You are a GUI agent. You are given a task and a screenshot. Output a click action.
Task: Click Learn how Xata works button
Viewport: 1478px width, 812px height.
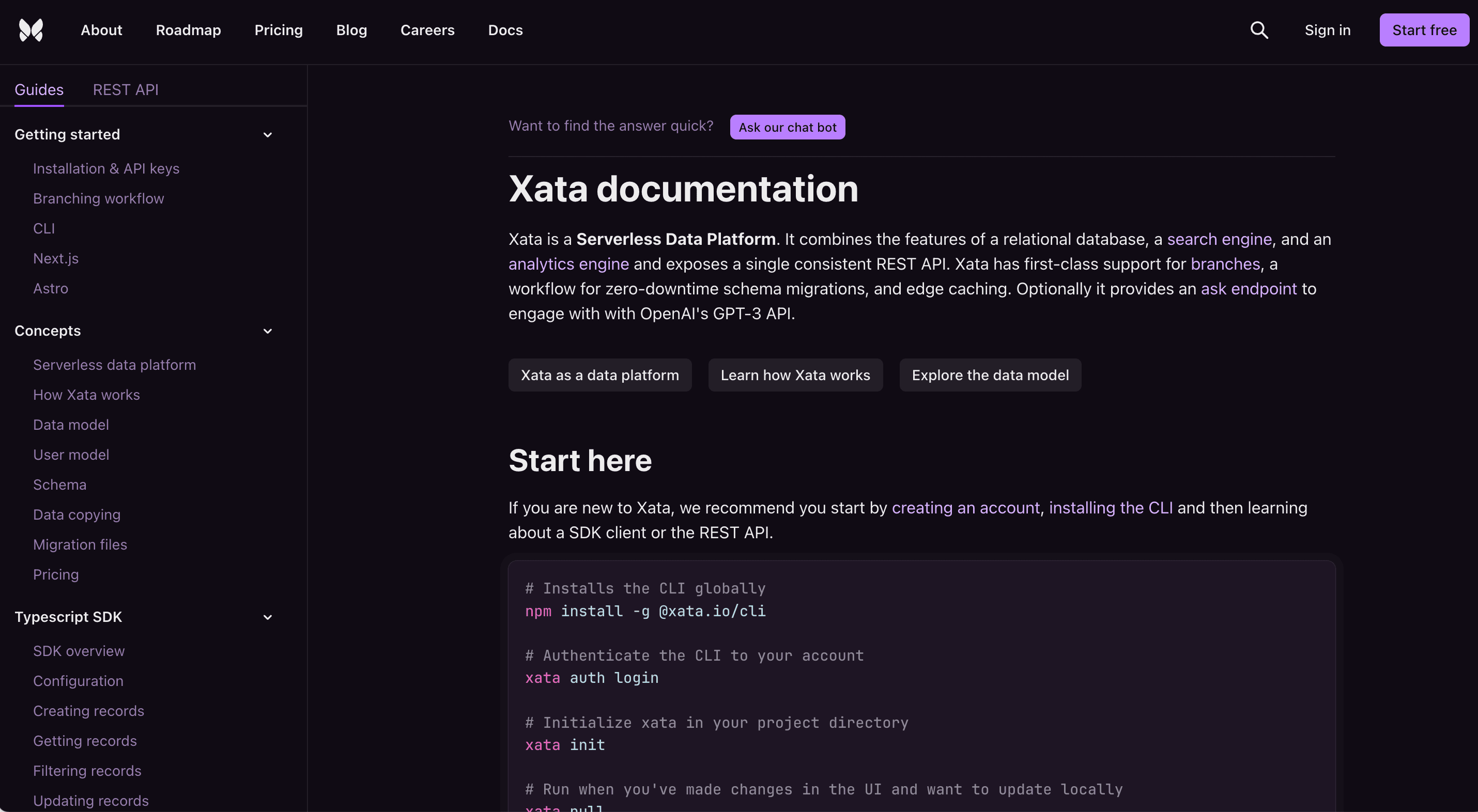(795, 375)
